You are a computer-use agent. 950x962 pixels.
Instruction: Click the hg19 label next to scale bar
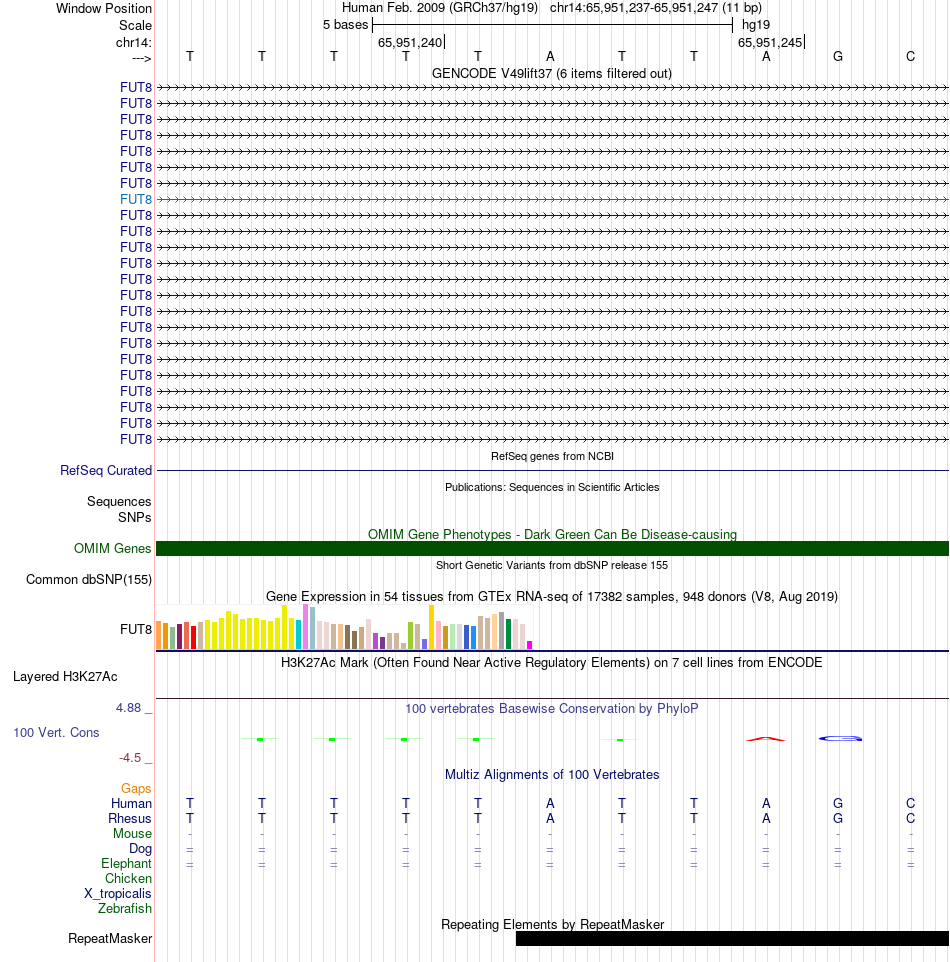click(x=756, y=25)
